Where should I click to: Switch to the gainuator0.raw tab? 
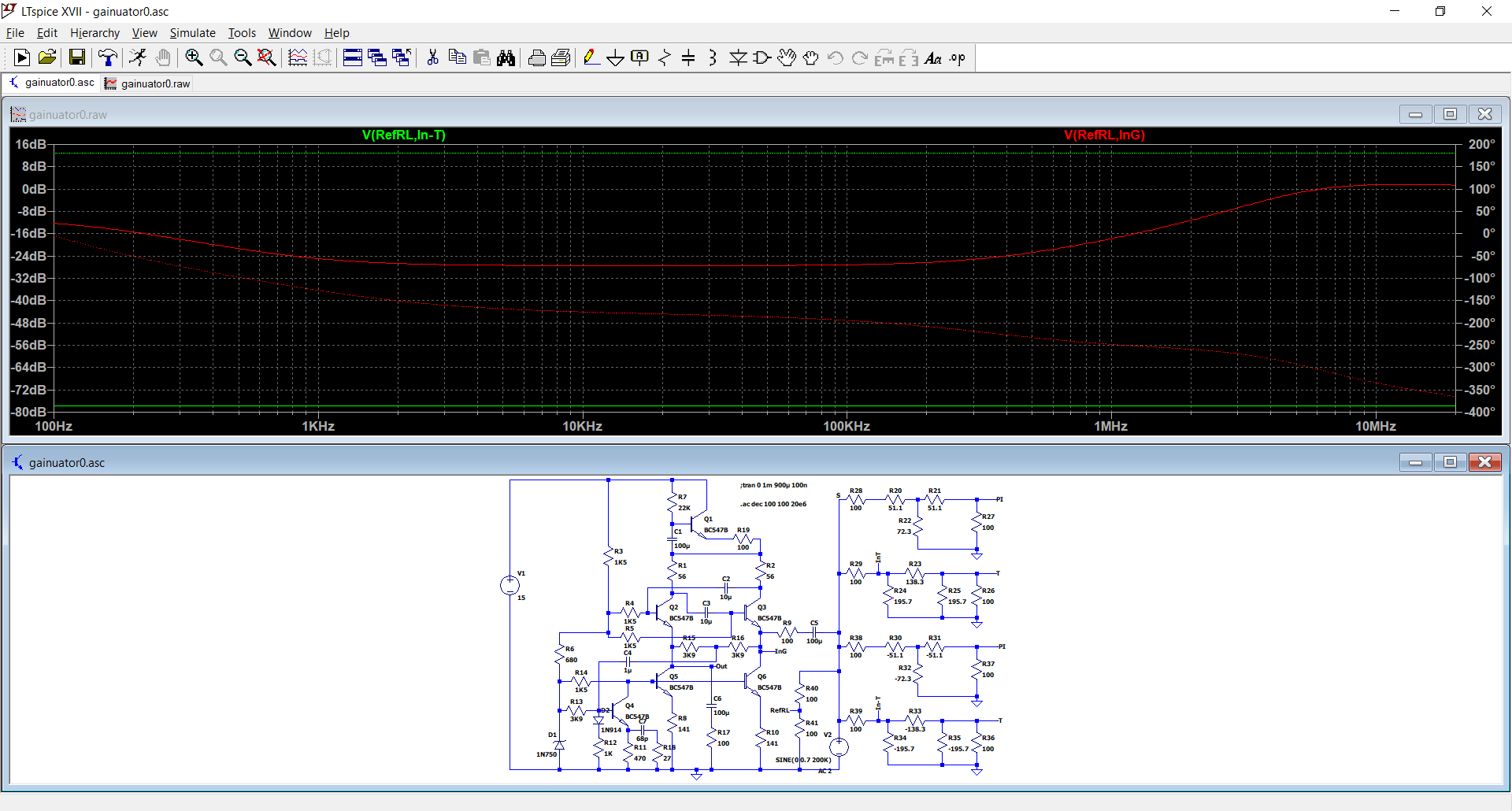pos(148,83)
